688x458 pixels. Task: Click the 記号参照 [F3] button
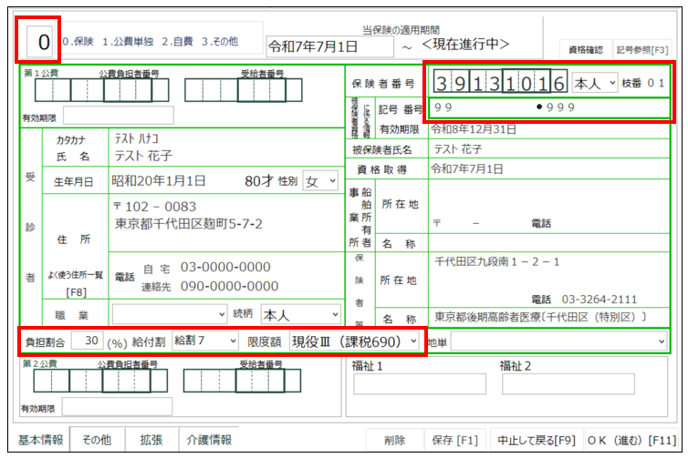coord(640,47)
